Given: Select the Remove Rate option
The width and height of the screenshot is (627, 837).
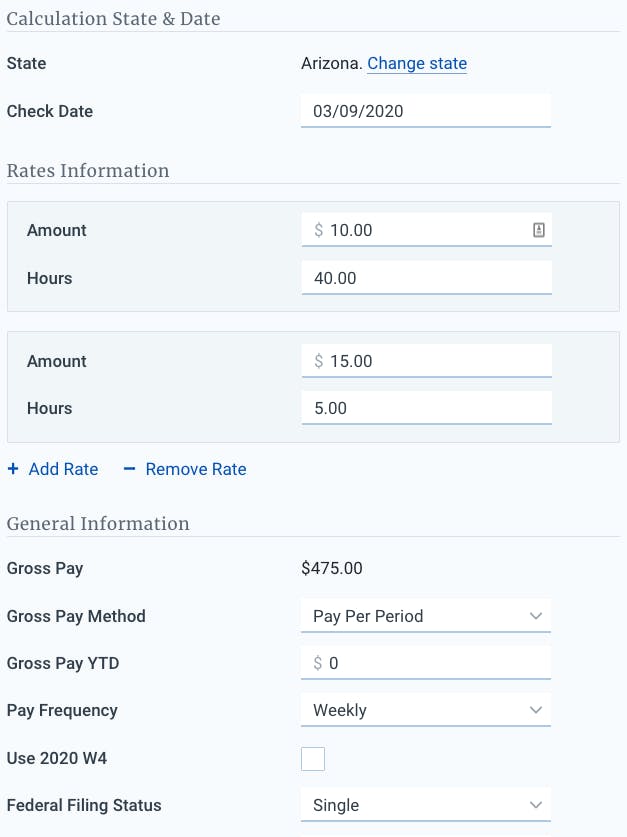Looking at the screenshot, I should tap(195, 469).
